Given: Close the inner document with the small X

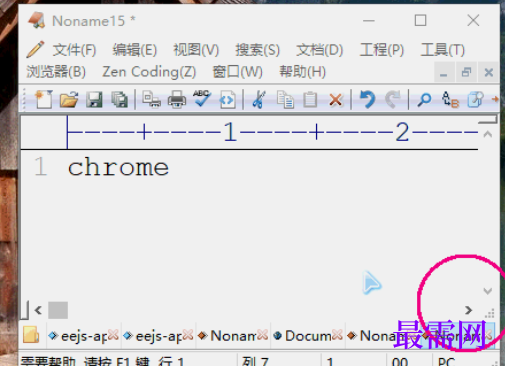Looking at the screenshot, I should pos(489,72).
